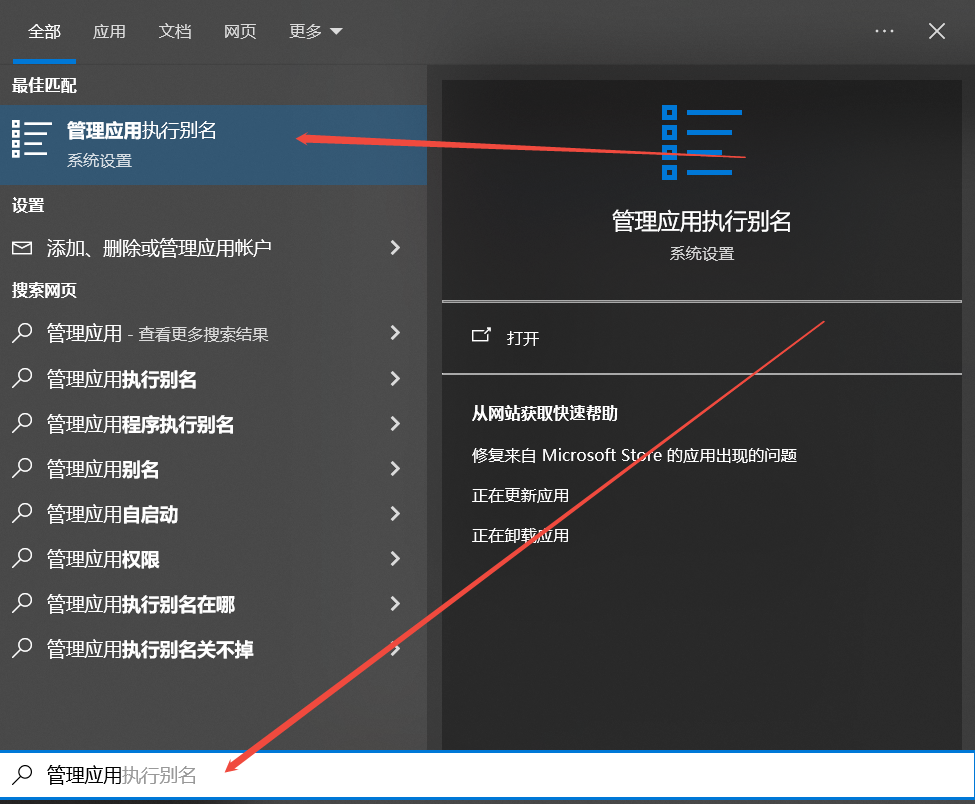Click search icon beside 管理应用别名
Image resolution: width=975 pixels, height=804 pixels.
pyautogui.click(x=22, y=468)
